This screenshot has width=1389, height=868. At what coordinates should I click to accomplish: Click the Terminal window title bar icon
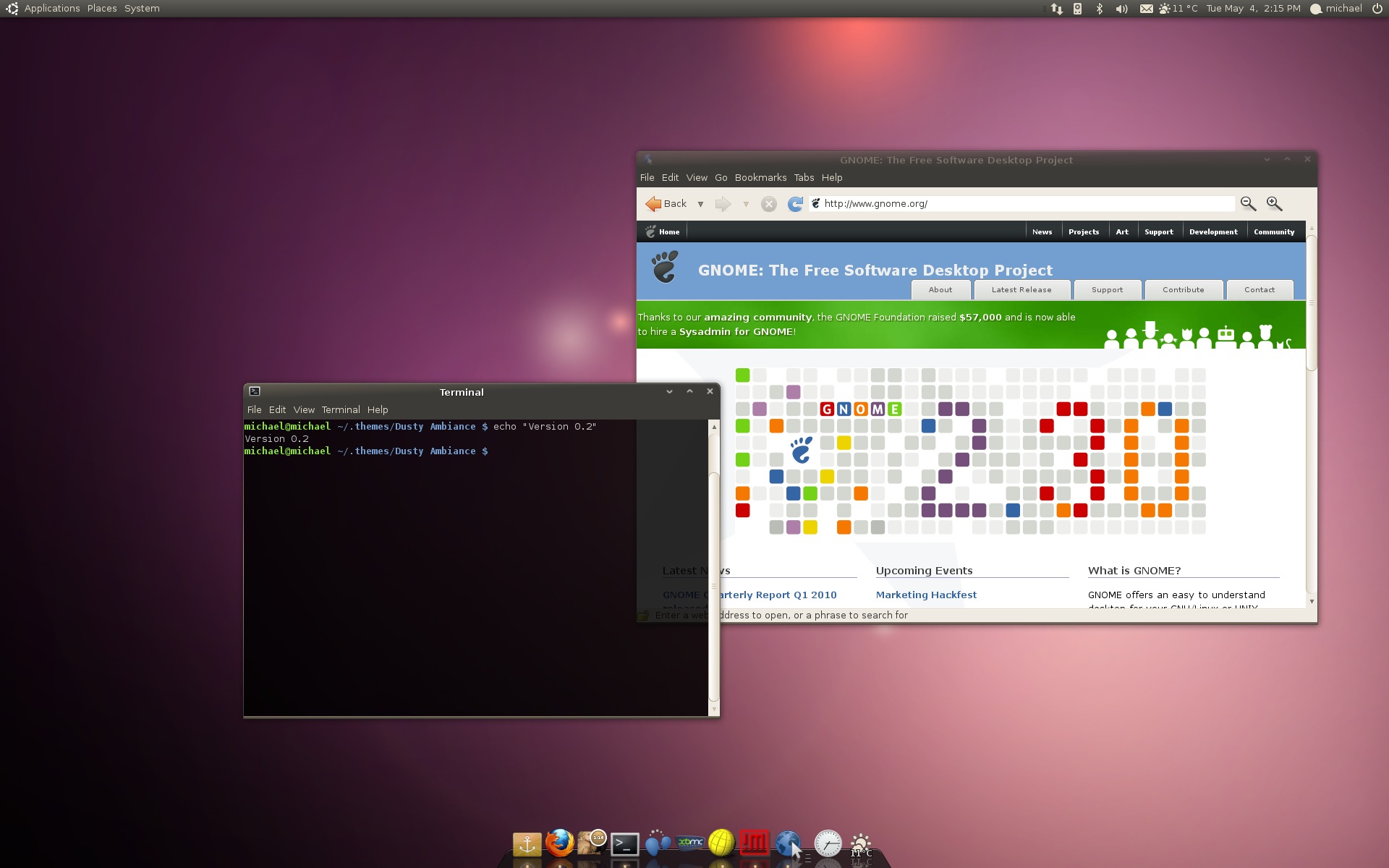[x=255, y=391]
